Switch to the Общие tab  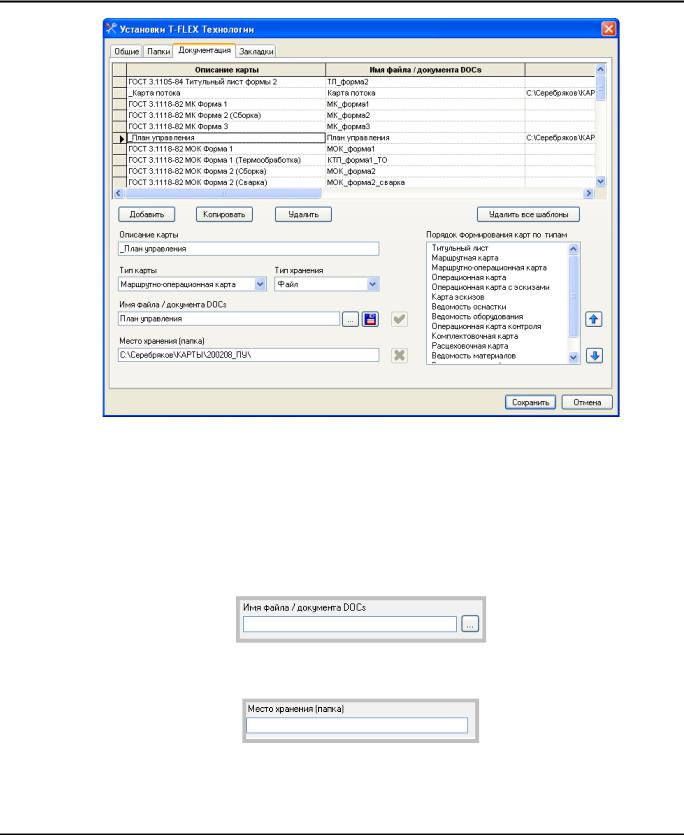(126, 52)
